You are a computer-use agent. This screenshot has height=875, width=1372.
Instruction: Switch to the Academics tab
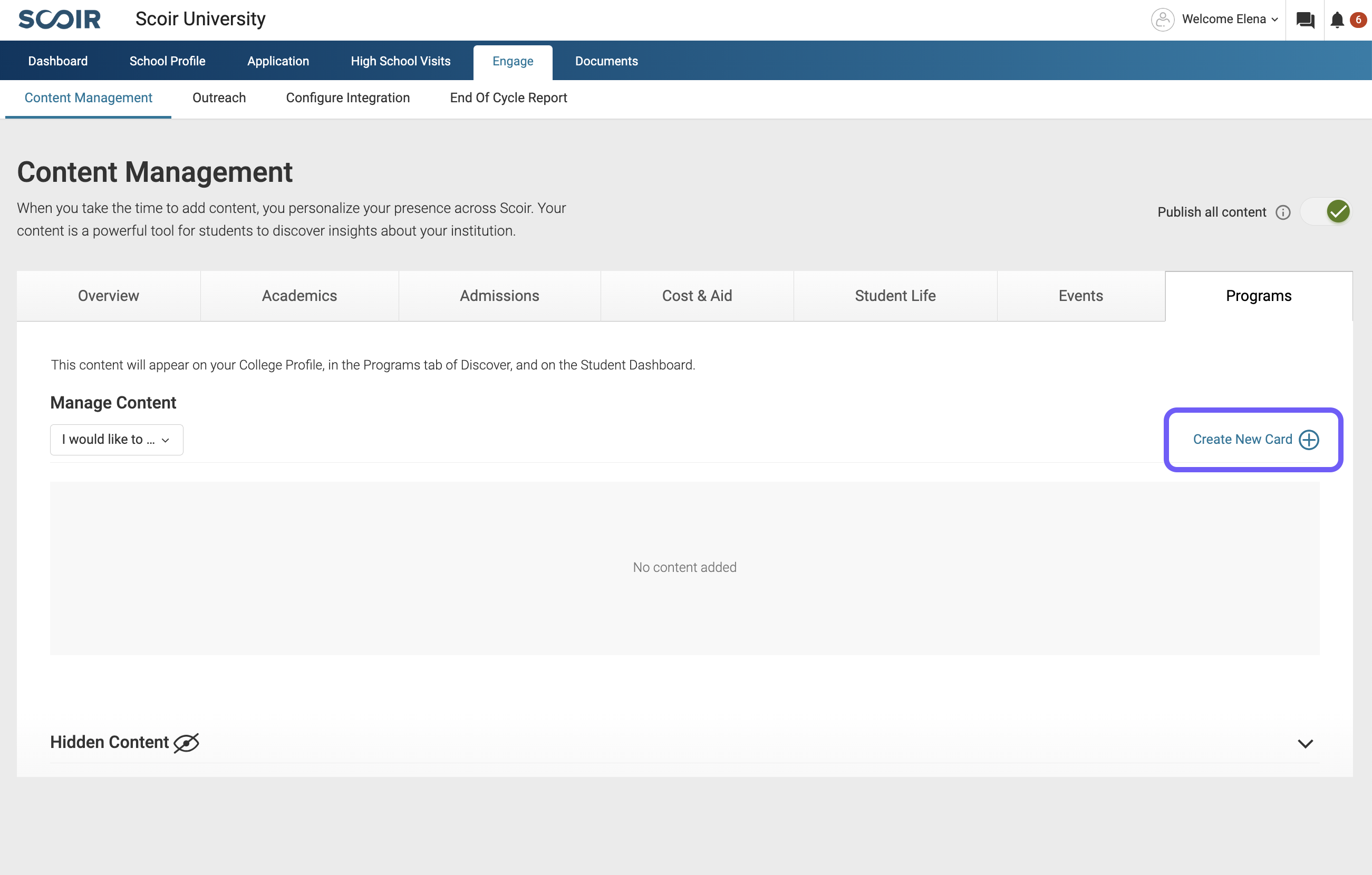(x=299, y=296)
